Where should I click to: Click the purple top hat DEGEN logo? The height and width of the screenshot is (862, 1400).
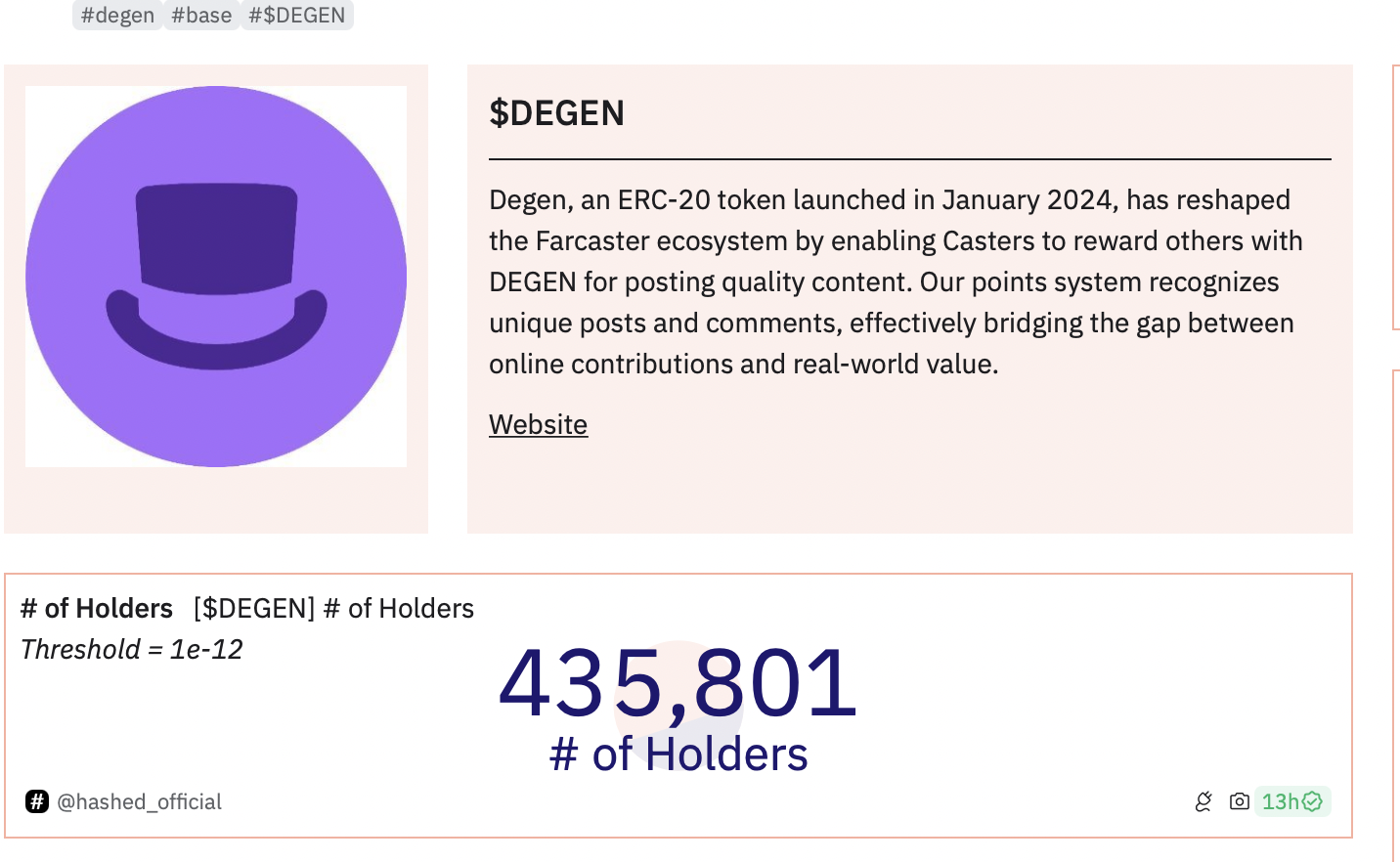click(x=216, y=277)
